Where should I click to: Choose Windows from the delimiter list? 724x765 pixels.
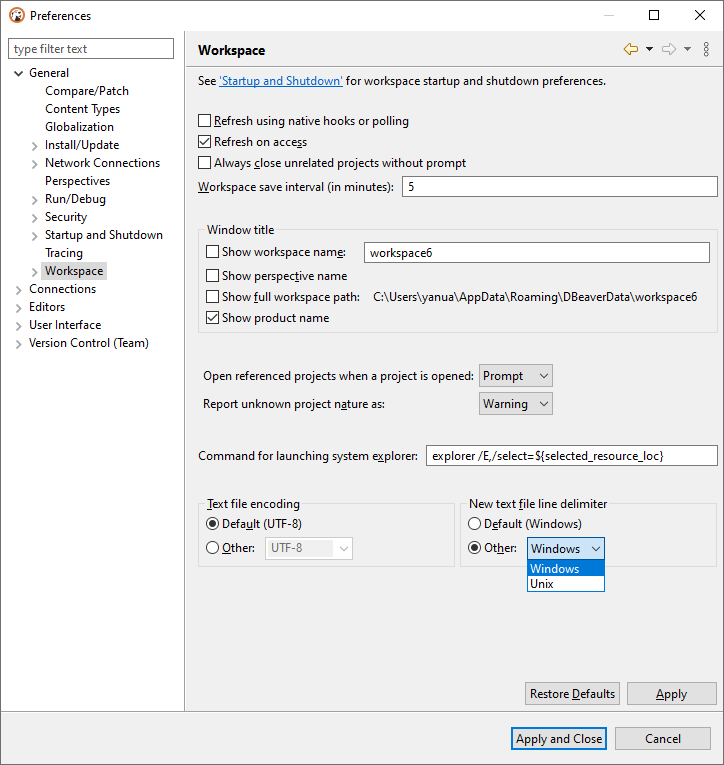[x=565, y=569]
